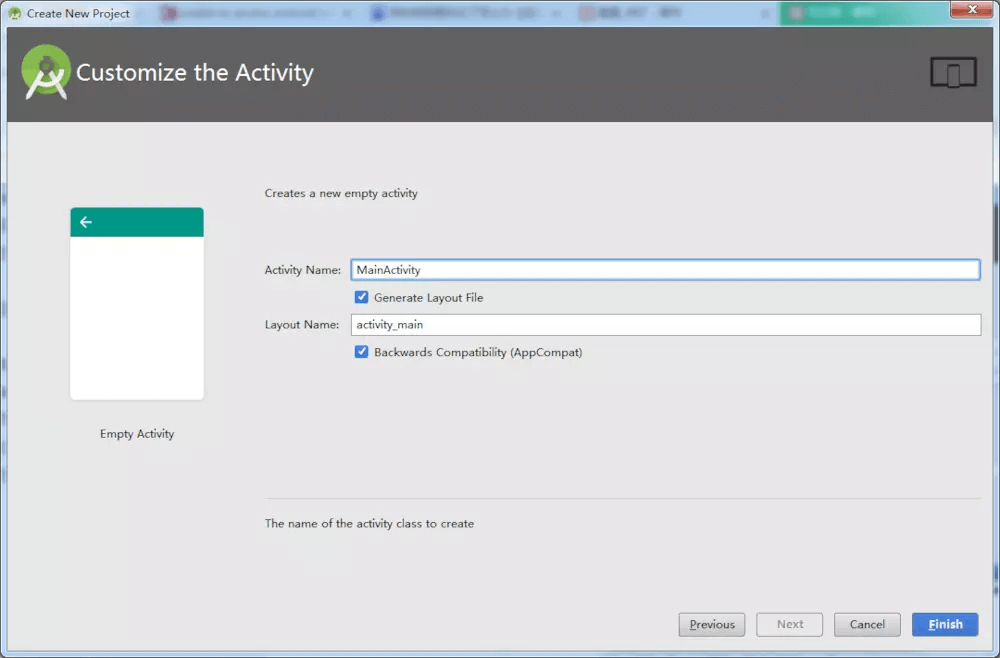1000x658 pixels.
Task: Close the Create New Project window
Action: click(973, 9)
